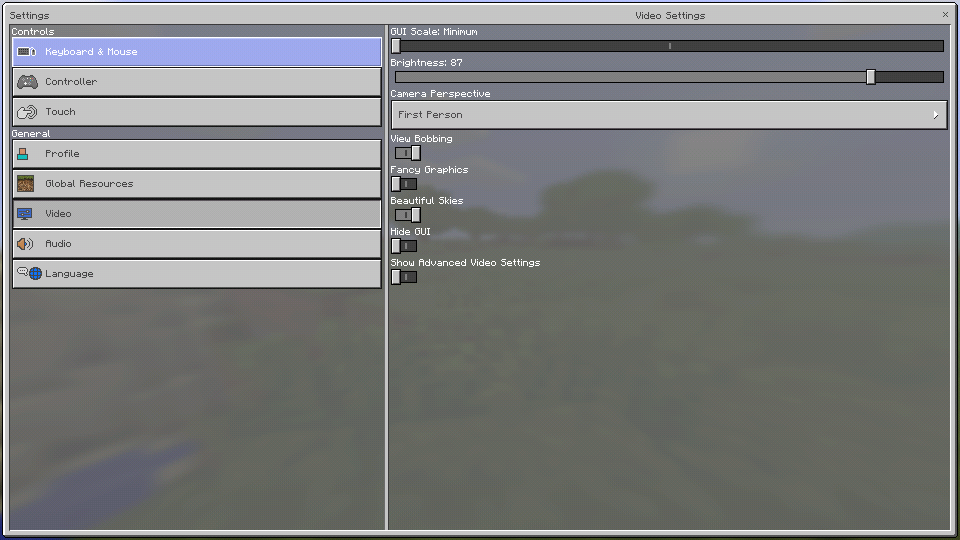Open Audio settings
The height and width of the screenshot is (540, 960).
[x=197, y=244]
